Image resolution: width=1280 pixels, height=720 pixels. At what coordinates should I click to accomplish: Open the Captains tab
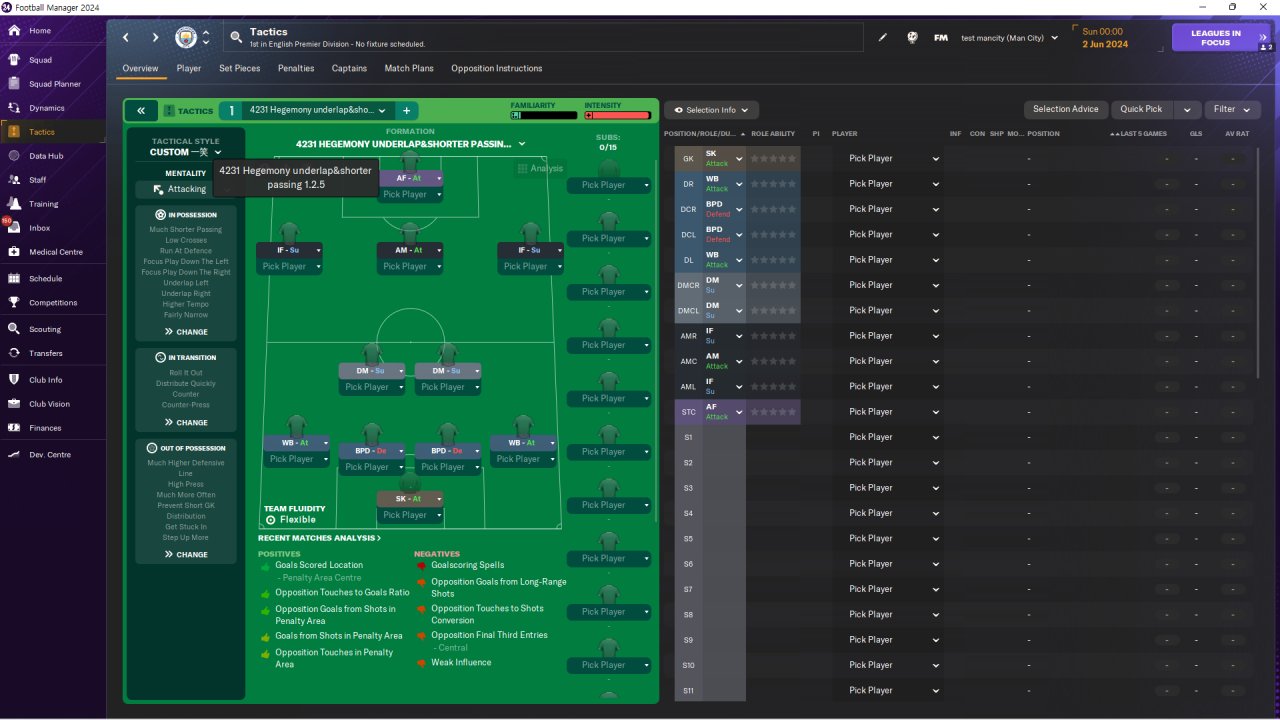coord(349,68)
